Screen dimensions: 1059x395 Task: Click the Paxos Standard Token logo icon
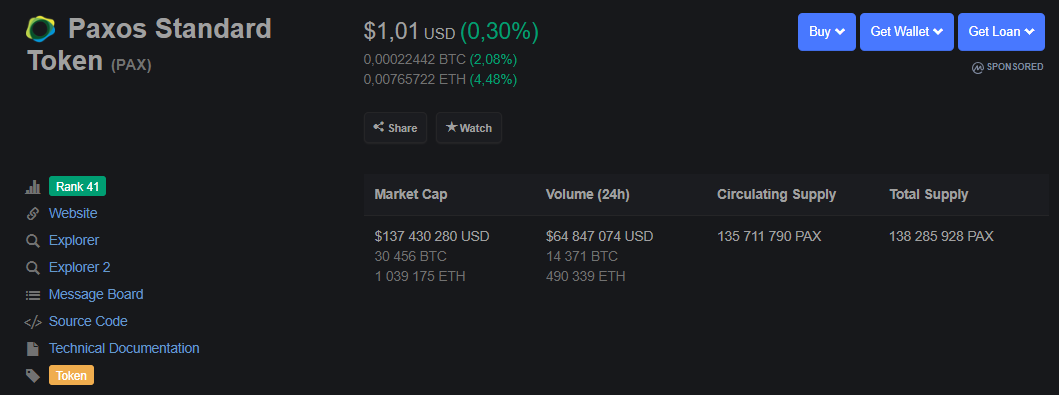point(41,29)
